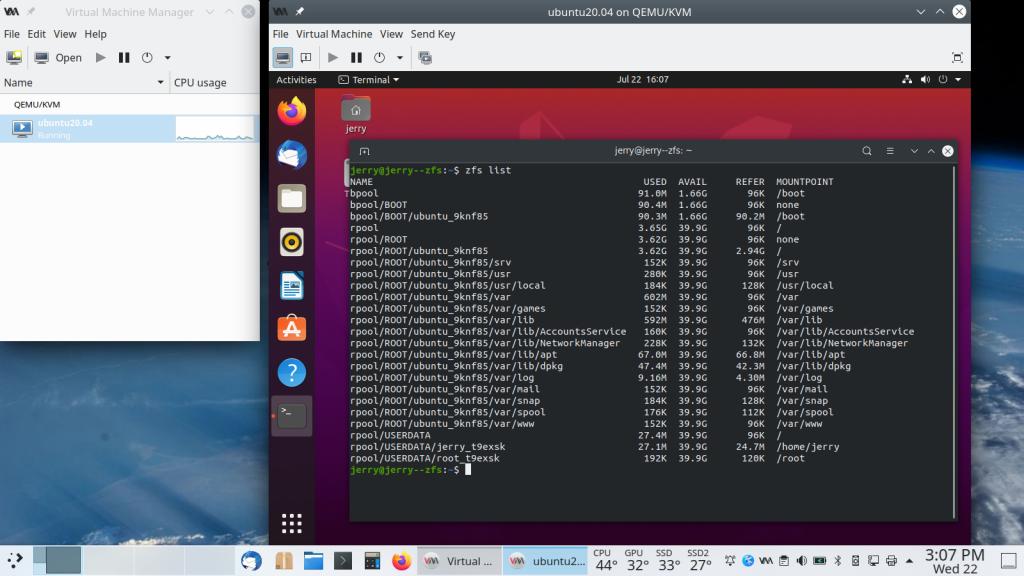This screenshot has height=576, width=1024.
Task: Open Ubuntu Software from the dock
Action: [292, 328]
